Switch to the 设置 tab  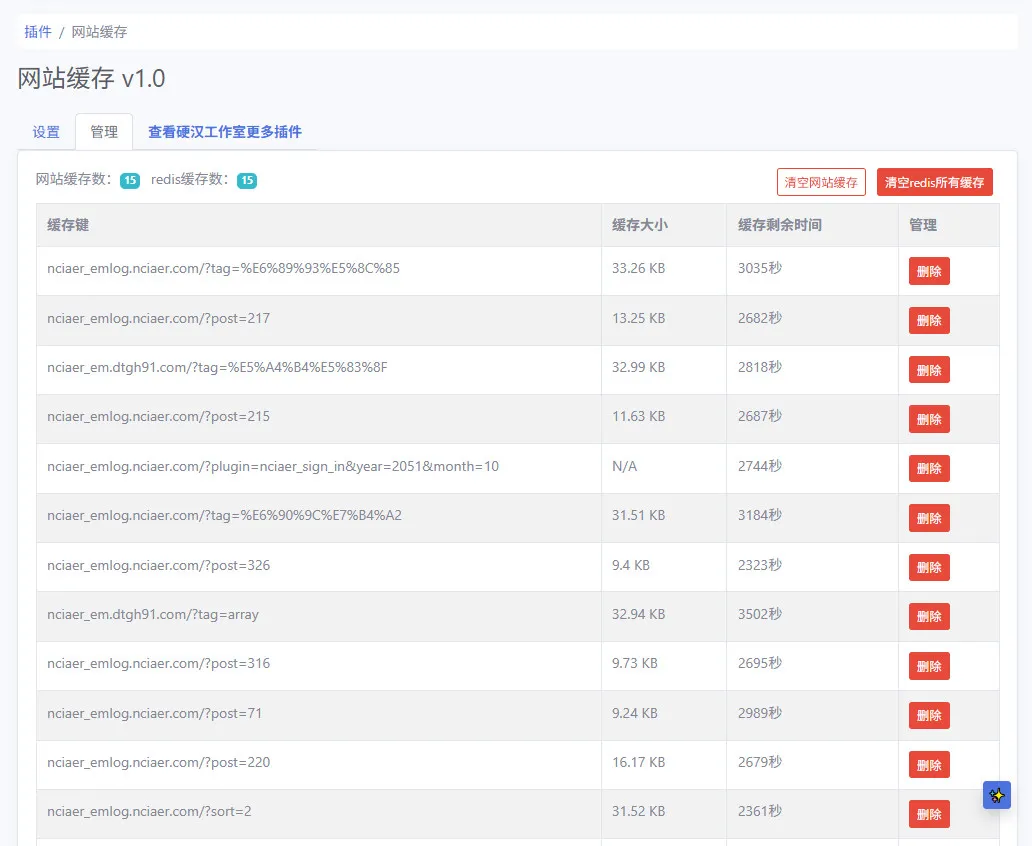[46, 132]
